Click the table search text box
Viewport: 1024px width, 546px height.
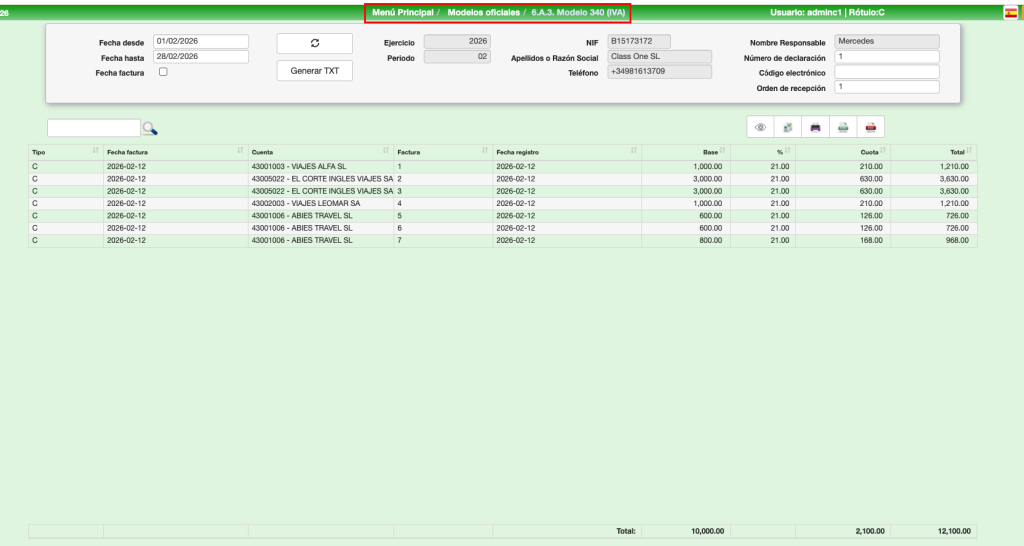[x=93, y=128]
